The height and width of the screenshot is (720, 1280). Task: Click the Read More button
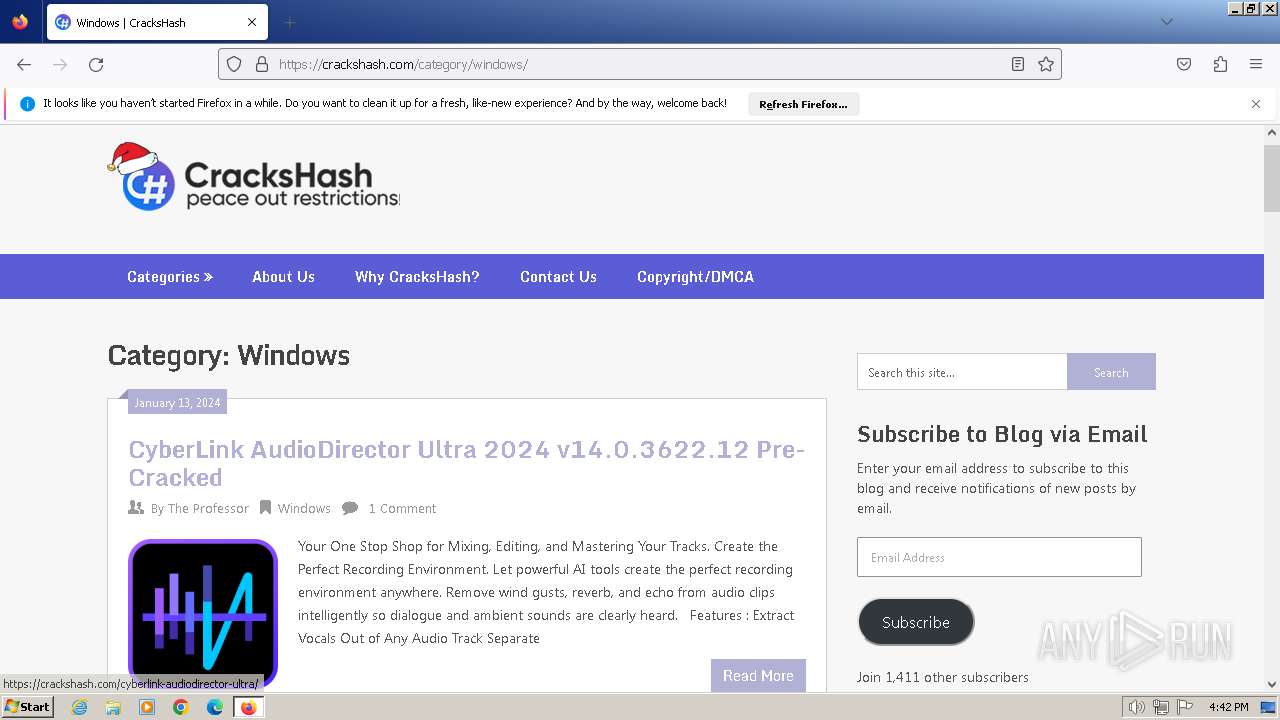758,676
